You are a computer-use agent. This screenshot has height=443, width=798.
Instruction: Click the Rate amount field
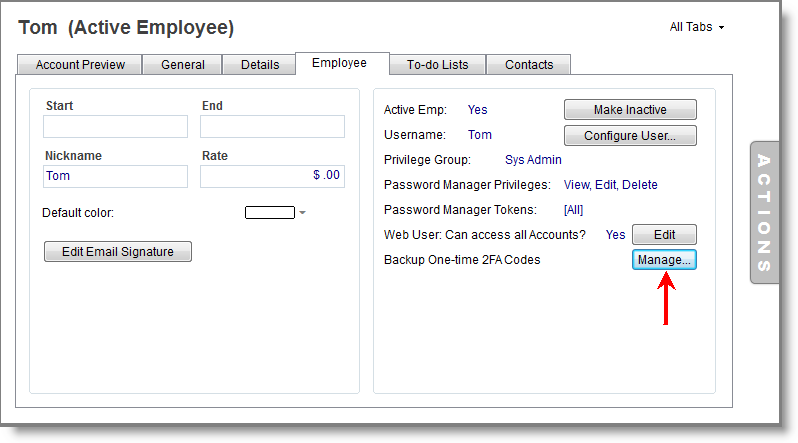(272, 176)
